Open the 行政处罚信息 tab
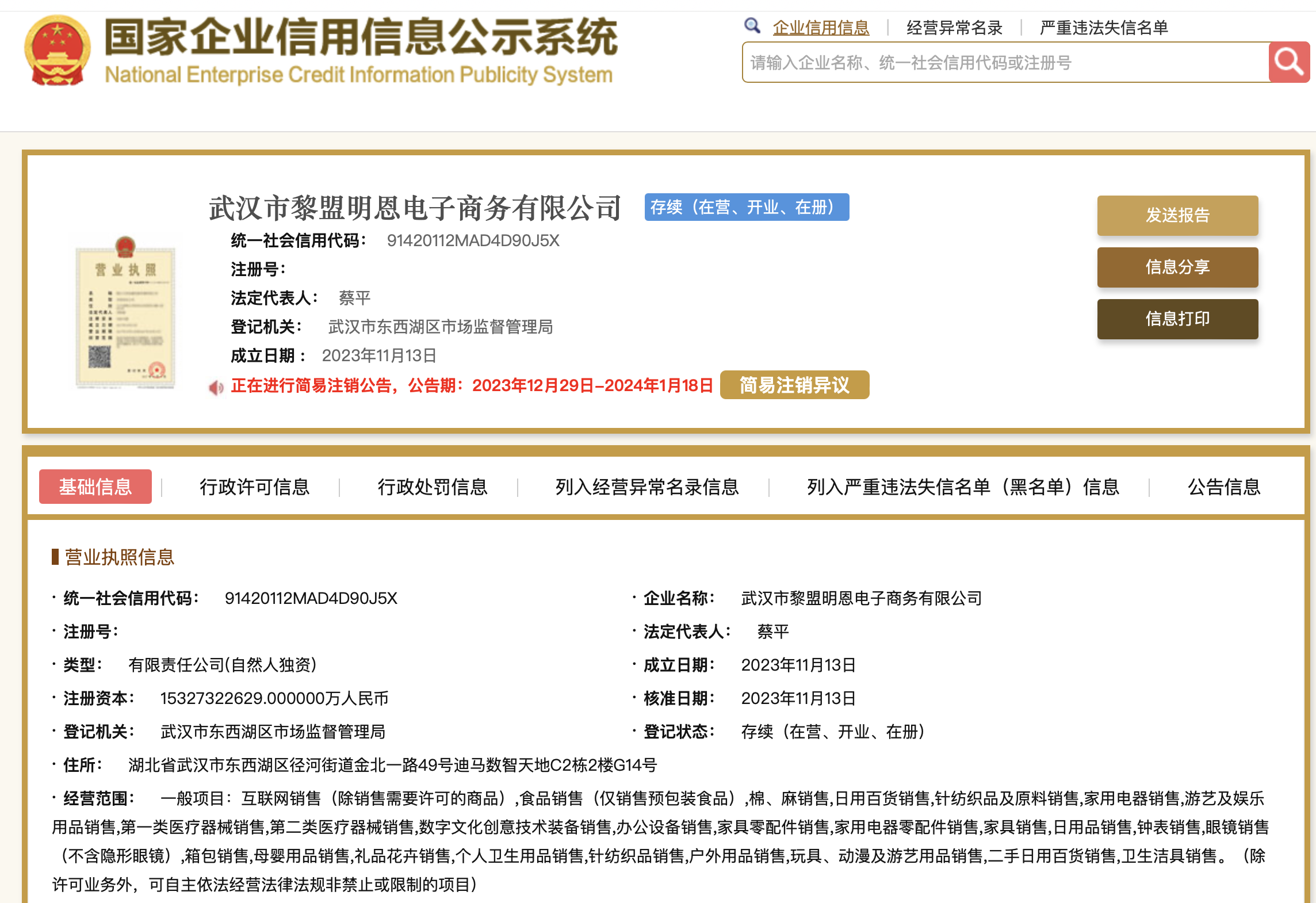The image size is (1316, 903). [432, 487]
